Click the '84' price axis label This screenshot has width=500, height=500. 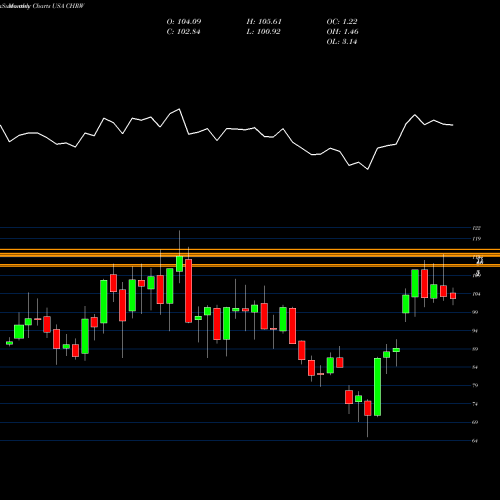pyautogui.click(x=475, y=367)
